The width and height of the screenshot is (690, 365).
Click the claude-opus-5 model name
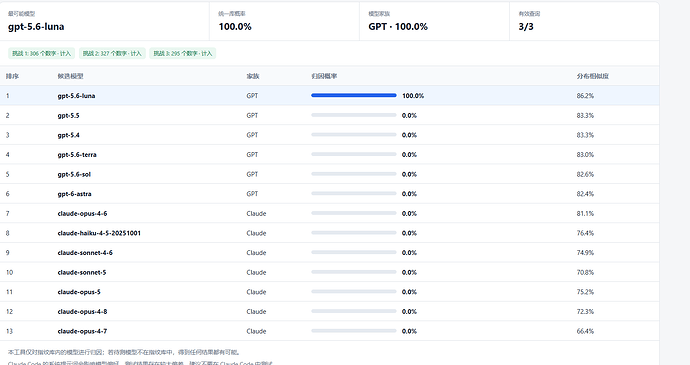[x=79, y=292]
